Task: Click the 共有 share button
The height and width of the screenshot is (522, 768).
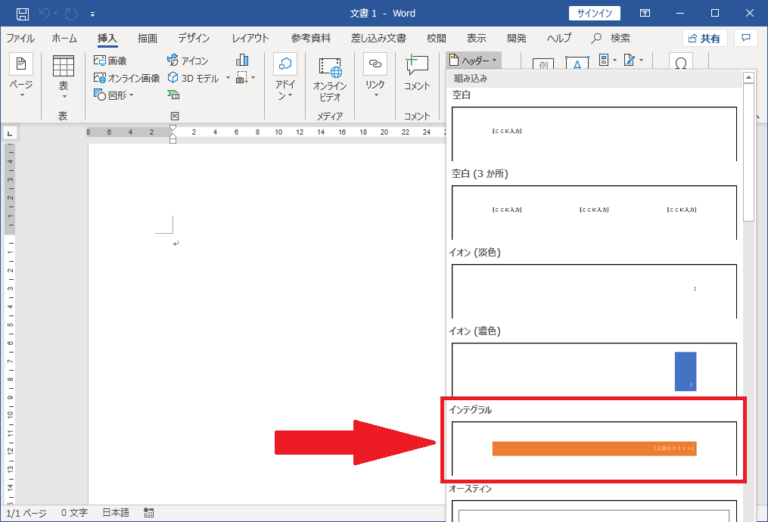Action: 705,38
